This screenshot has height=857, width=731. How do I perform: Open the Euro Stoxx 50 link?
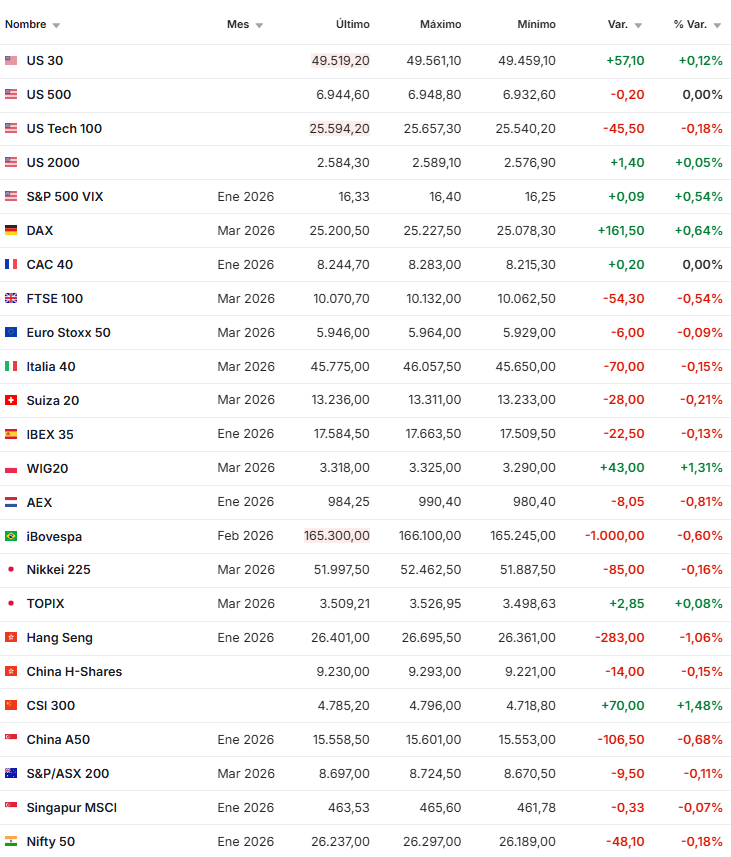[x=68, y=333]
